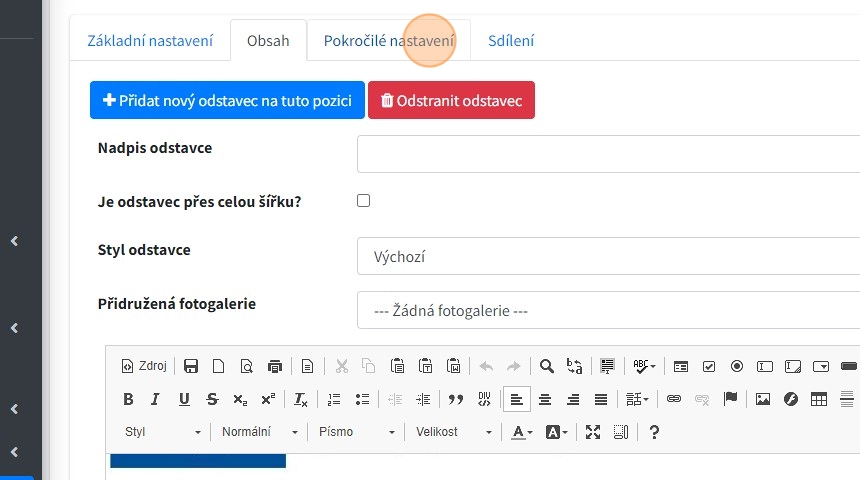Open the Základní nastavení tab
This screenshot has width=860, height=480.
[150, 41]
